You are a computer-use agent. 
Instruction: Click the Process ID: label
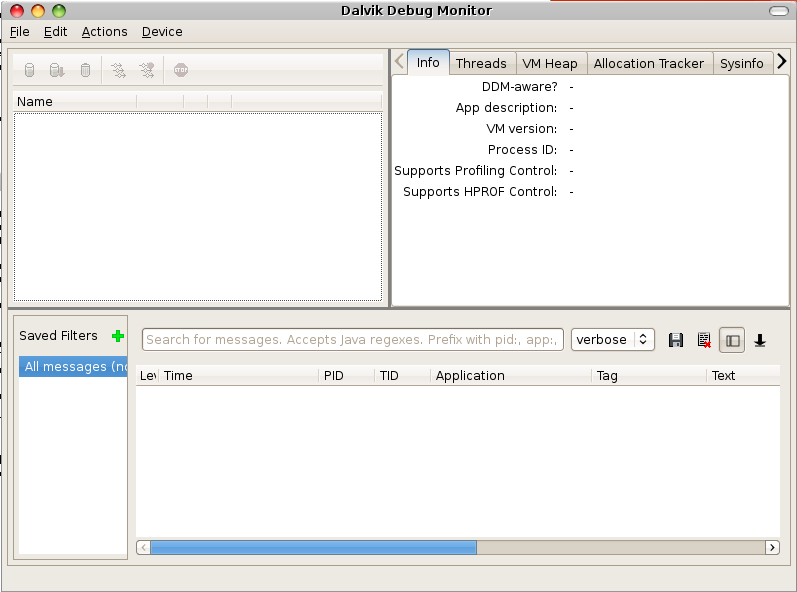[523, 149]
